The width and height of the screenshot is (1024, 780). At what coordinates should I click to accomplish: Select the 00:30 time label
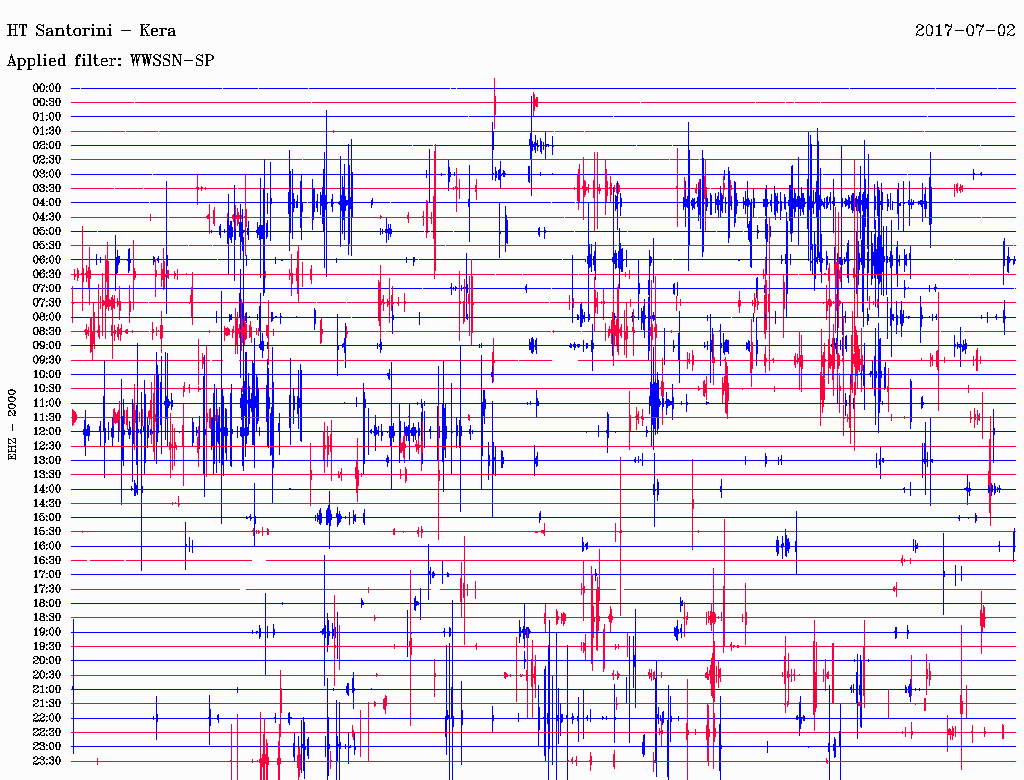pos(47,102)
